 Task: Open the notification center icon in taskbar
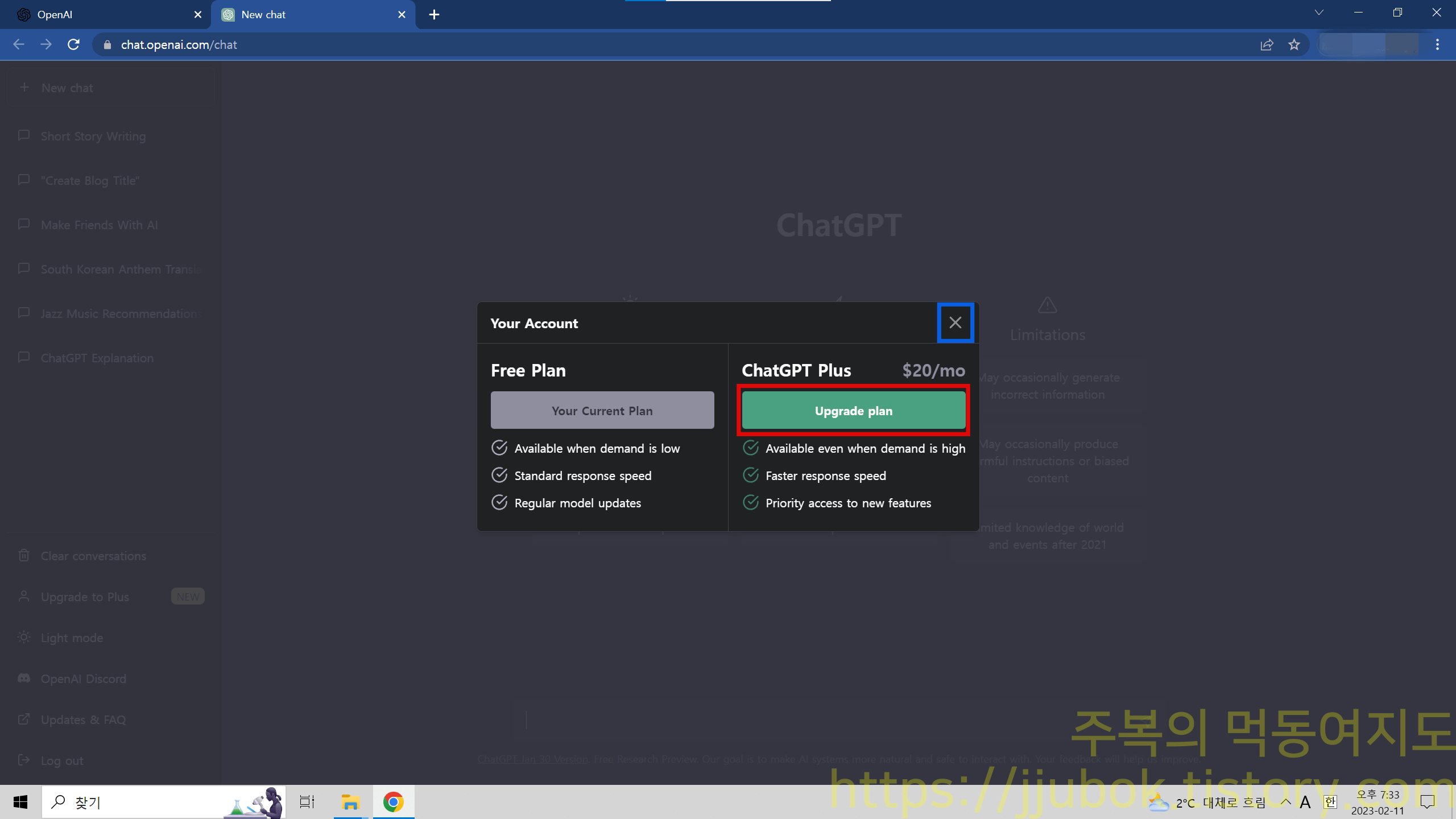click(x=1428, y=802)
